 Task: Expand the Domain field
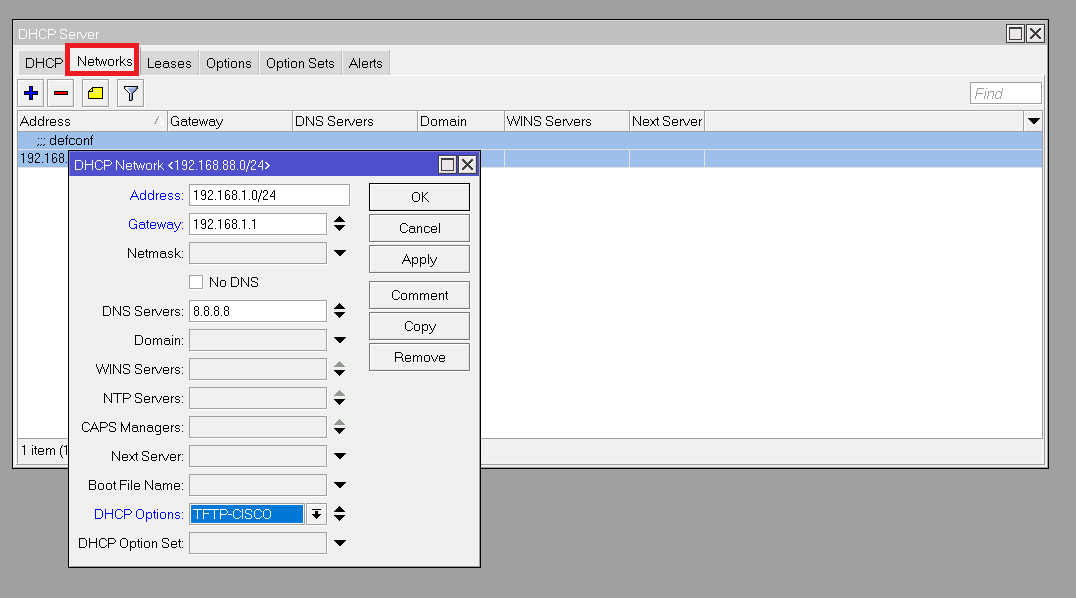(x=340, y=340)
